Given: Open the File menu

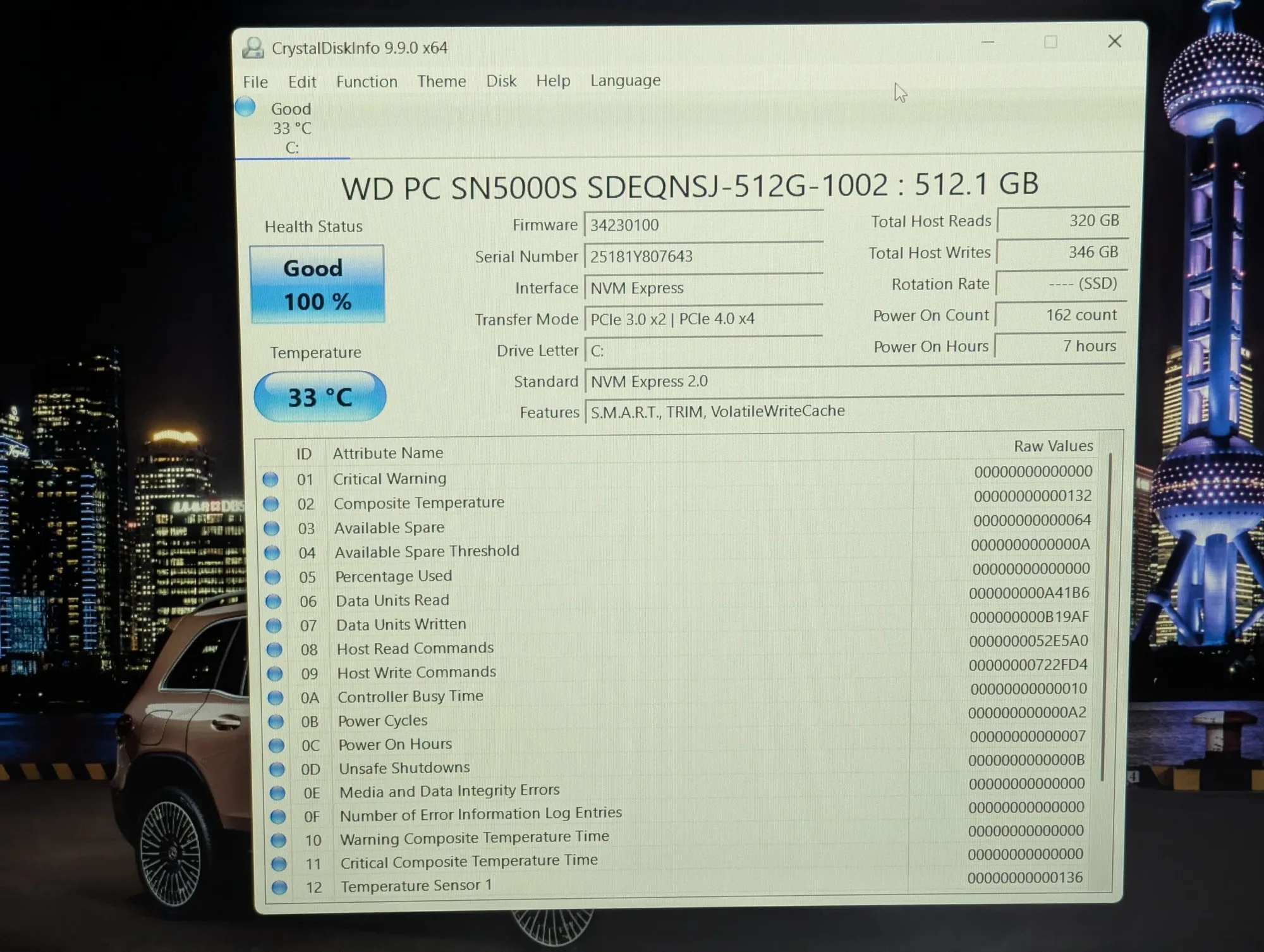Looking at the screenshot, I should 255,82.
